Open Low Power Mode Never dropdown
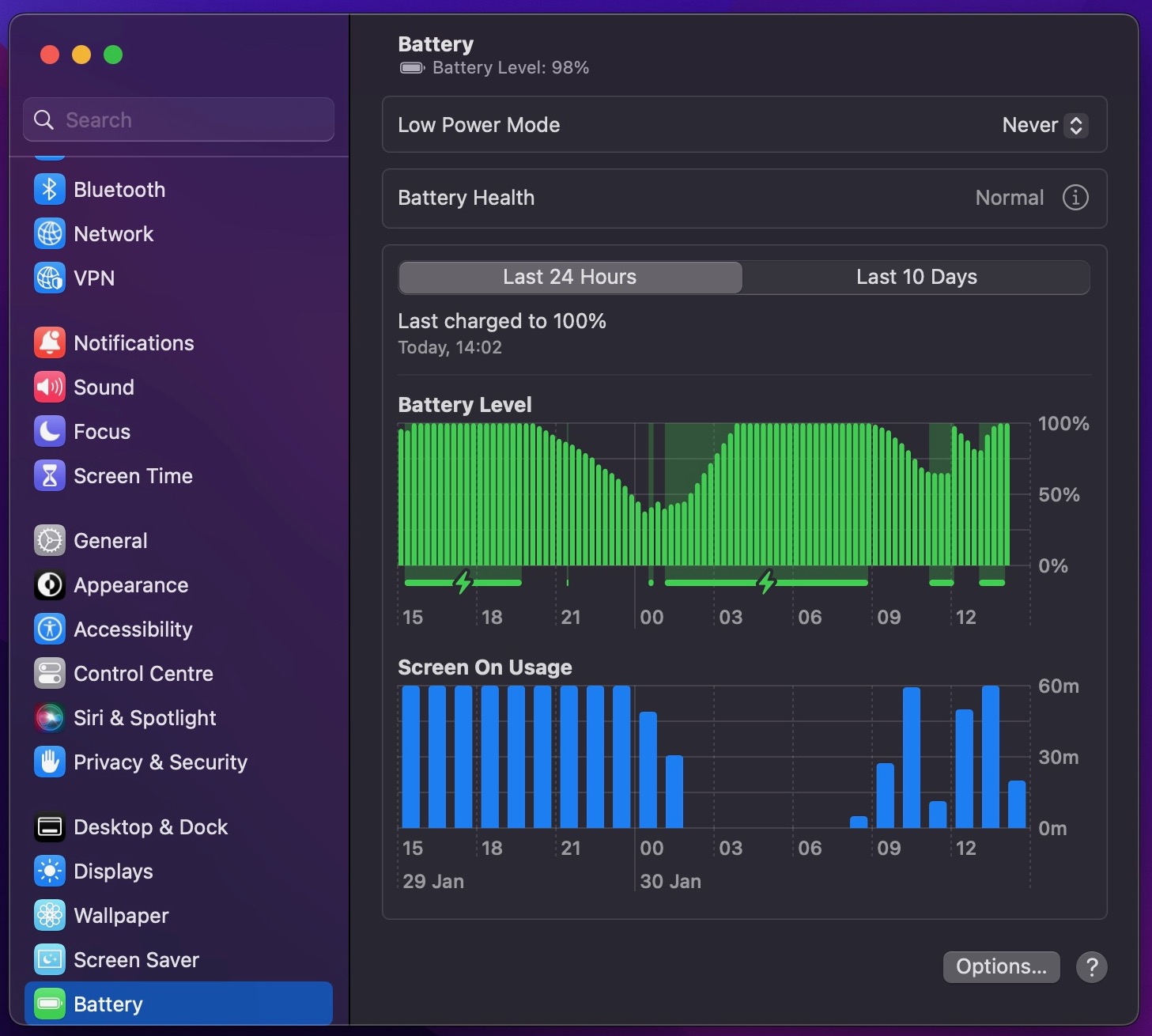This screenshot has width=1152, height=1036. click(x=1044, y=125)
